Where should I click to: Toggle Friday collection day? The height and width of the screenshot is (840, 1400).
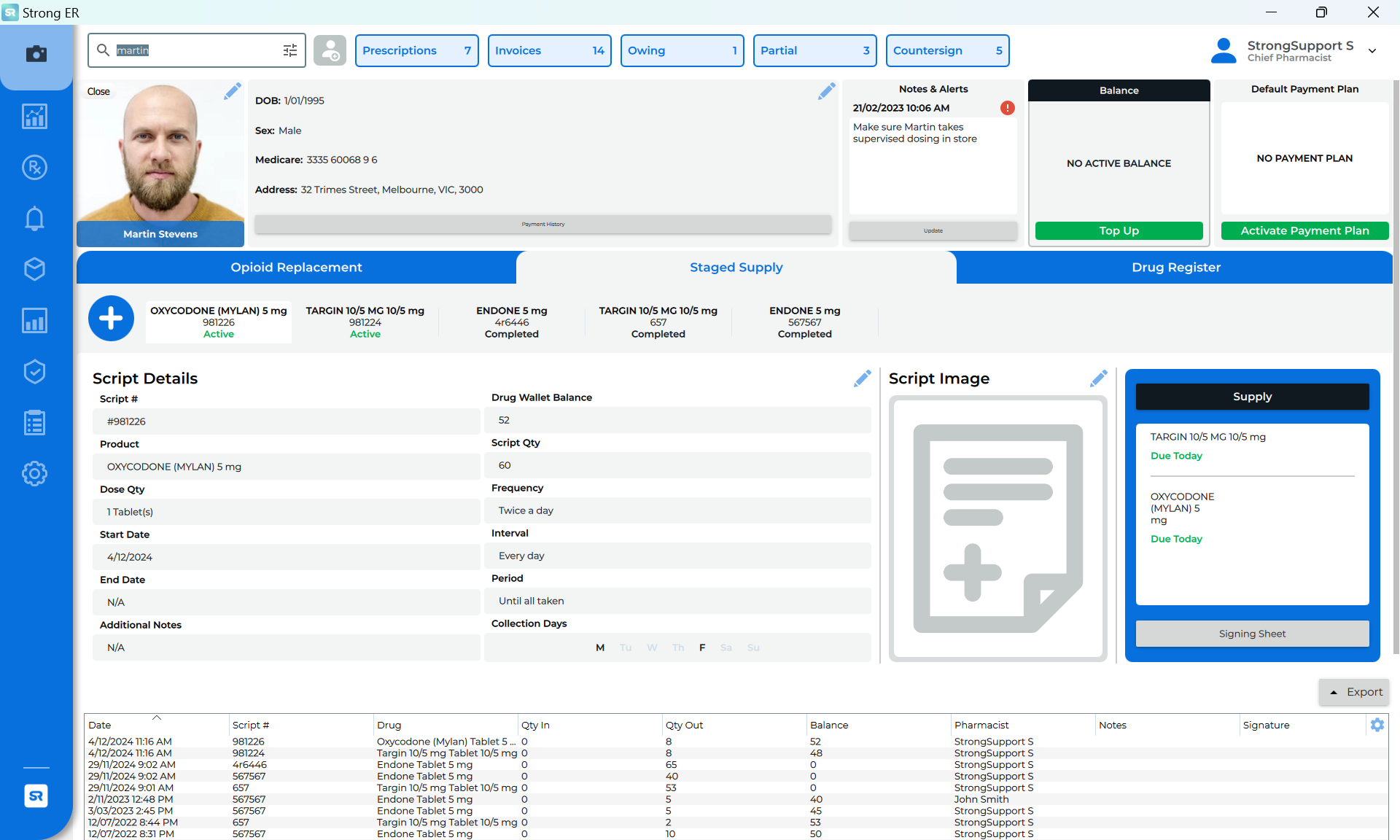pos(702,648)
